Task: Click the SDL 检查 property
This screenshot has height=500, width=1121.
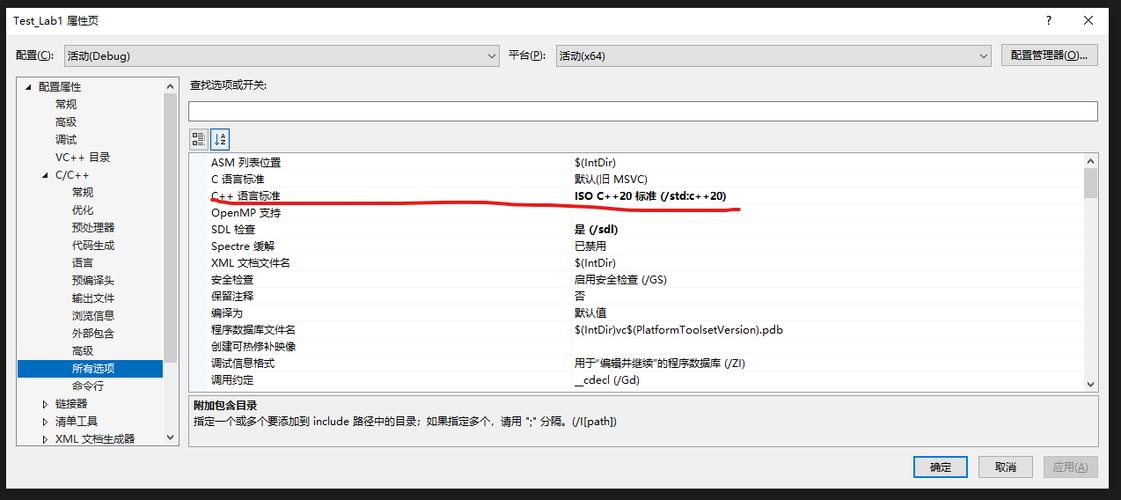Action: coord(232,230)
